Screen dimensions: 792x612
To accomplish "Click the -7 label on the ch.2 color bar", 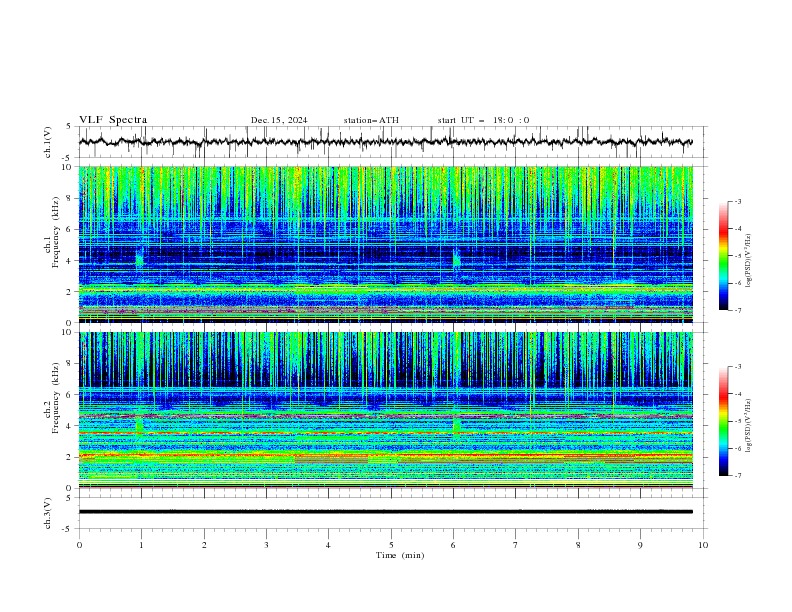I will (738, 476).
